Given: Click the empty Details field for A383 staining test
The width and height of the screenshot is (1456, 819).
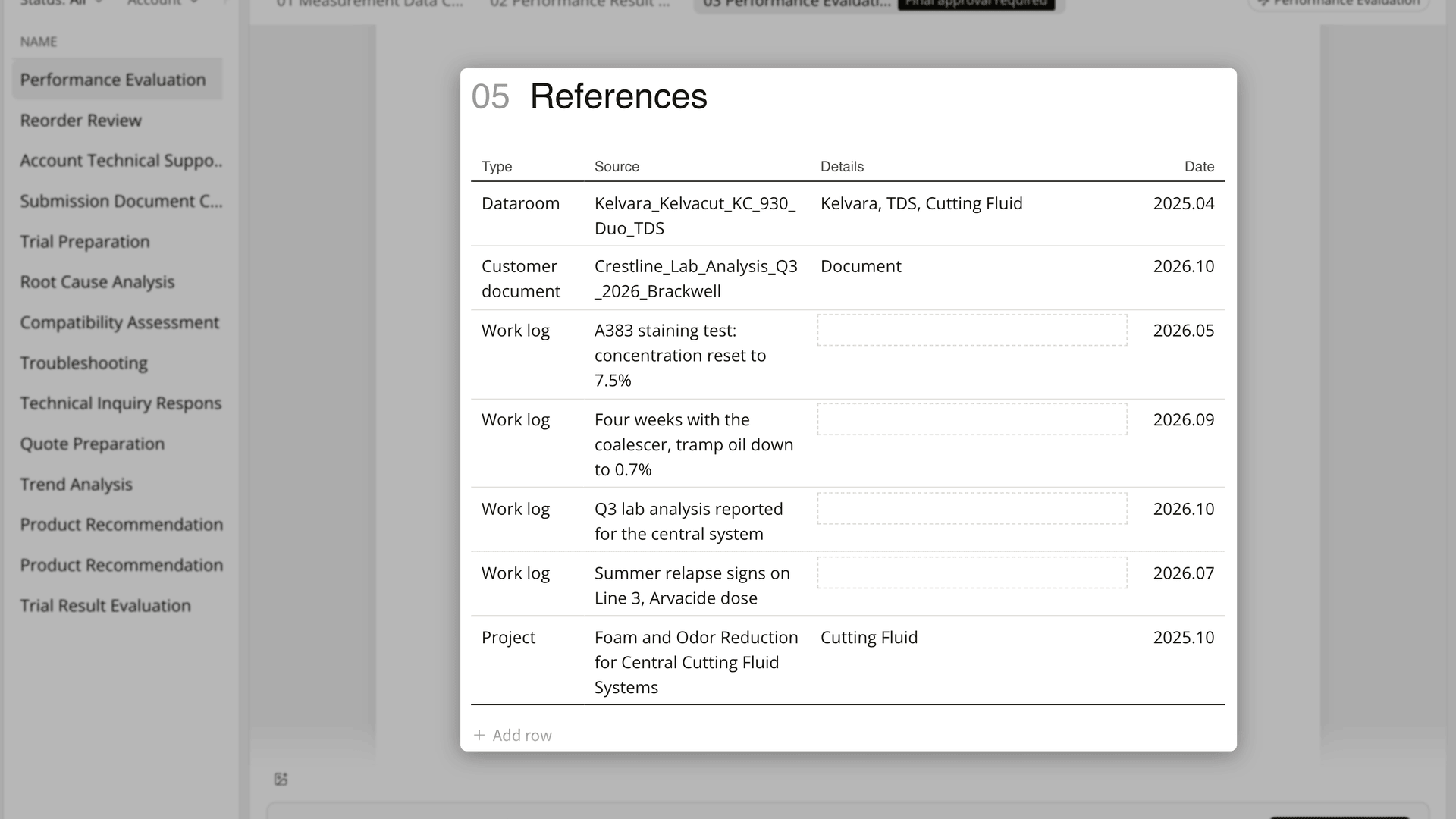Looking at the screenshot, I should pyautogui.click(x=972, y=330).
